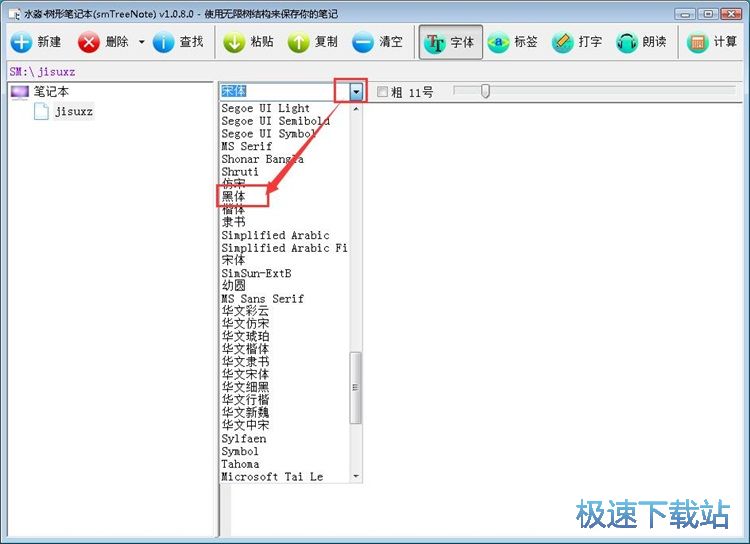
Task: Click the 打字 (Typing) pencil icon
Action: 562,42
